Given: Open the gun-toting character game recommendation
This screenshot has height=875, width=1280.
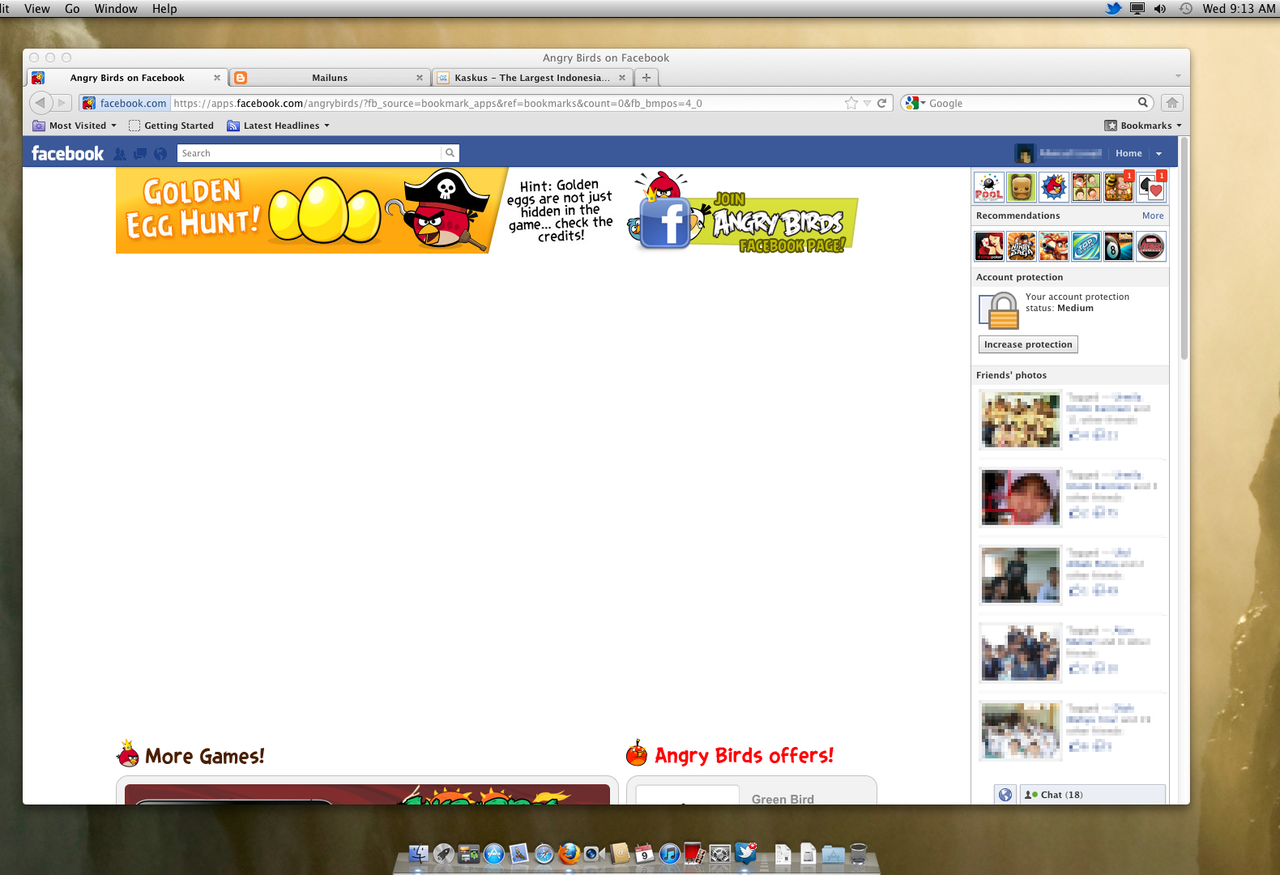Looking at the screenshot, I should pos(1054,246).
